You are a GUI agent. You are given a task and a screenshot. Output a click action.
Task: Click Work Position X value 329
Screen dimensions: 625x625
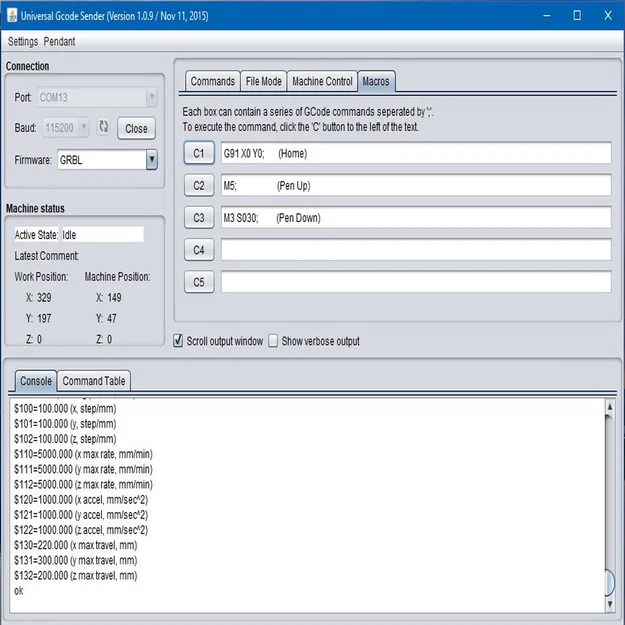tap(44, 297)
